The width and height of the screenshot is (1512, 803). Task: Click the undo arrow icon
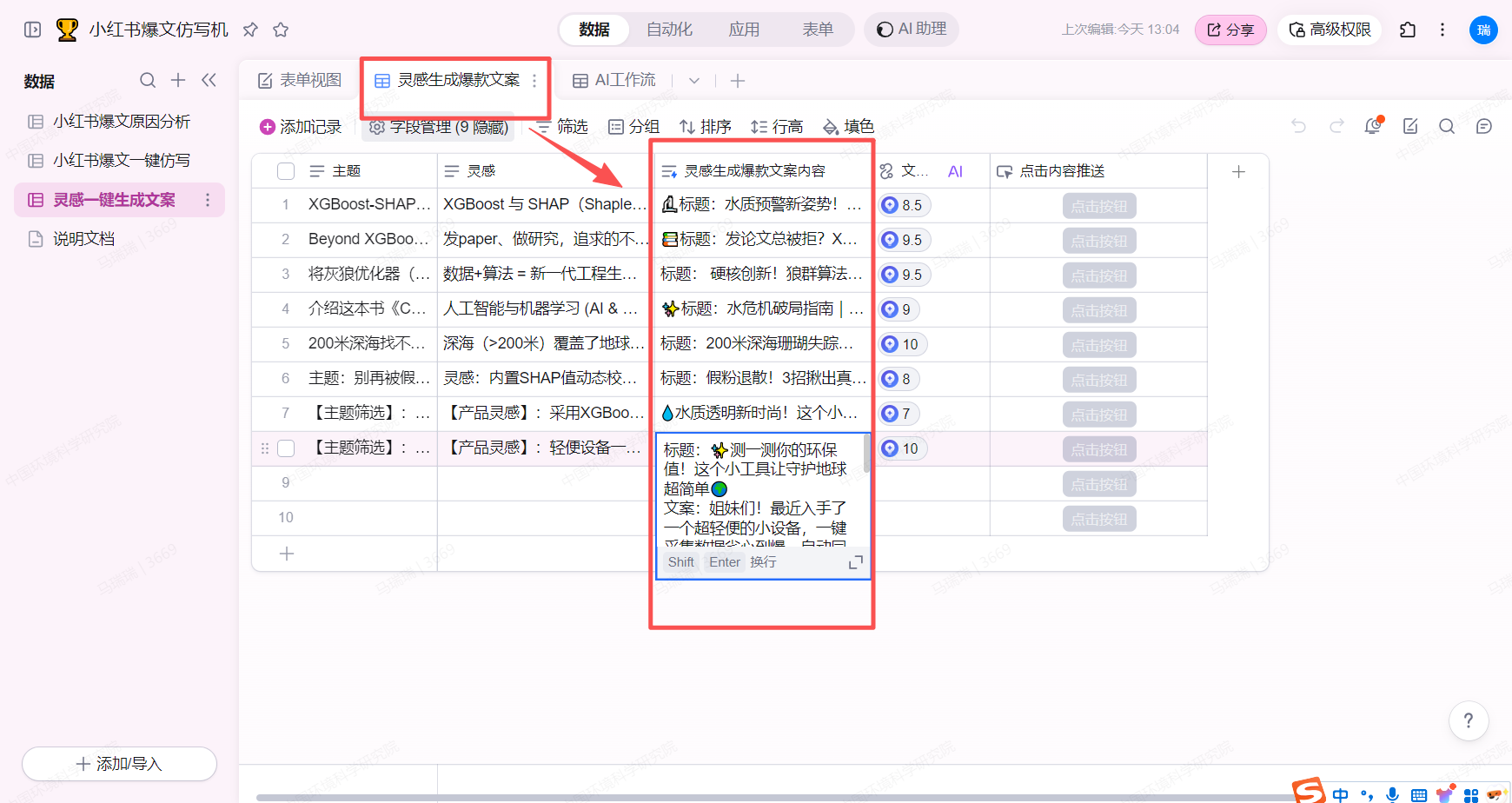(1298, 127)
